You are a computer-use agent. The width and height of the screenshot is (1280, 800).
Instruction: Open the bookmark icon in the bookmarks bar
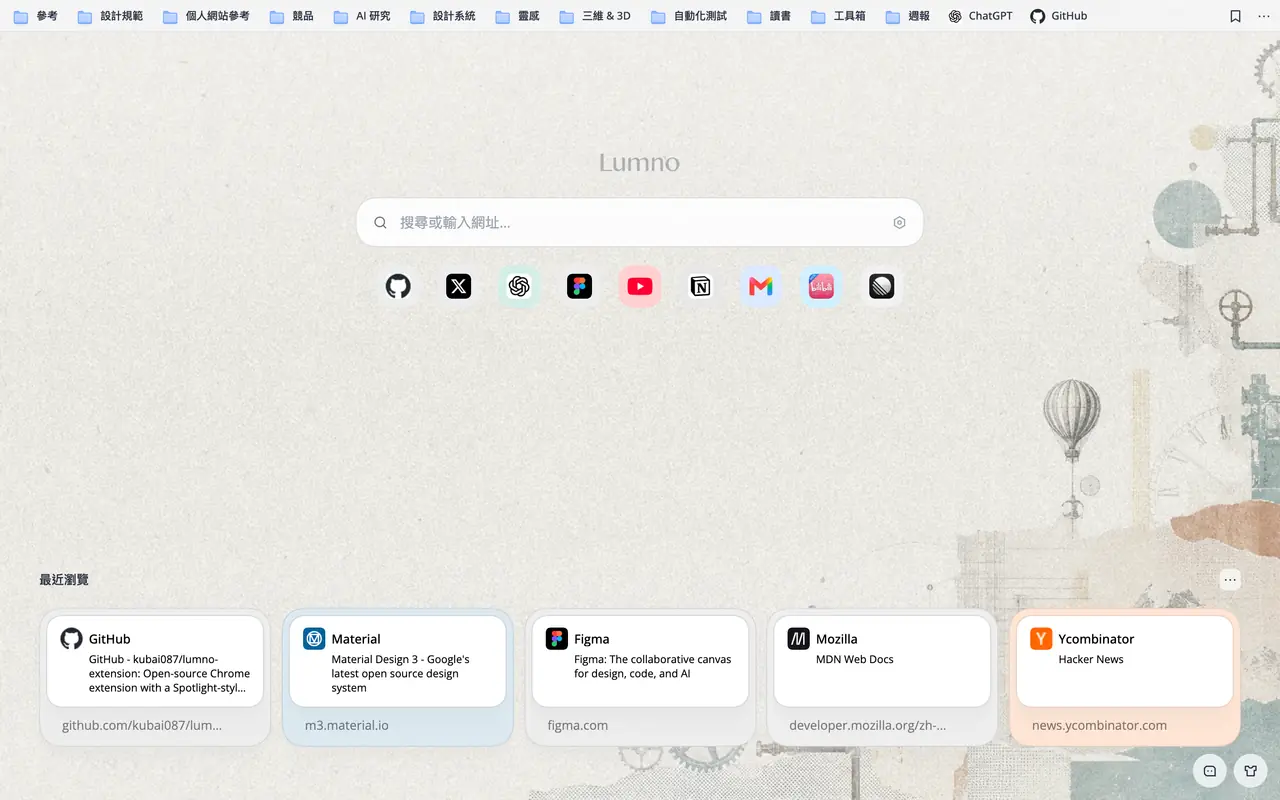(1236, 16)
